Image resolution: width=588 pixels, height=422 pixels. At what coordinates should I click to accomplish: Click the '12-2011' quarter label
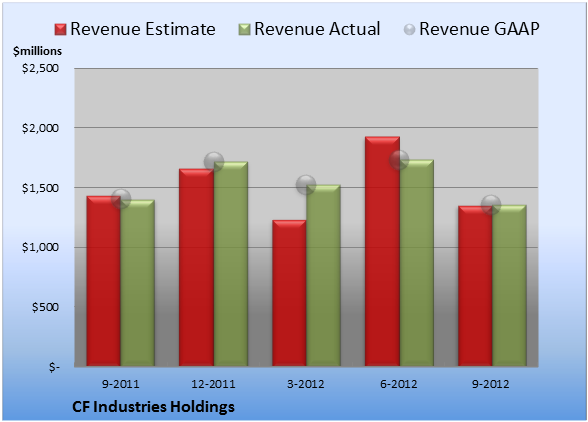[213, 384]
